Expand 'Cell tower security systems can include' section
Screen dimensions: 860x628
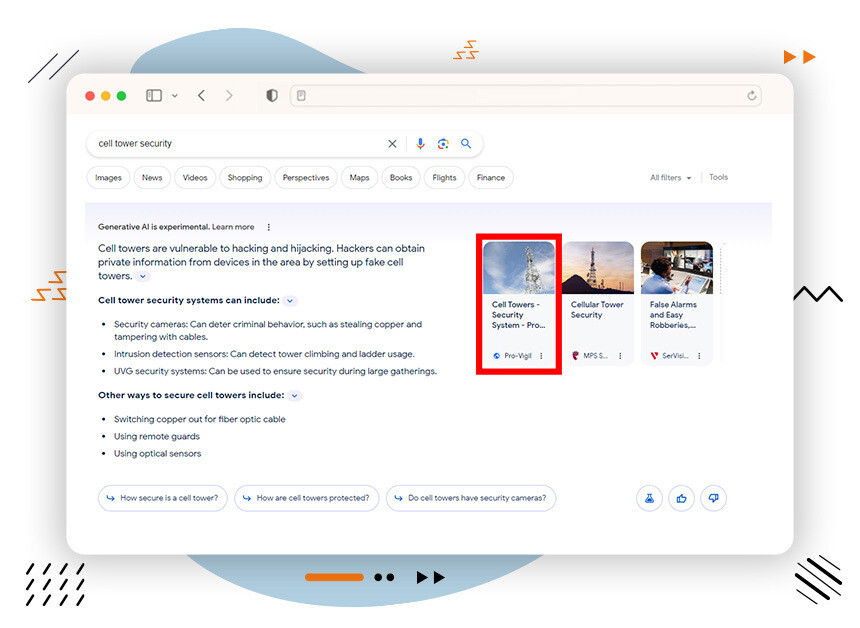tap(290, 300)
